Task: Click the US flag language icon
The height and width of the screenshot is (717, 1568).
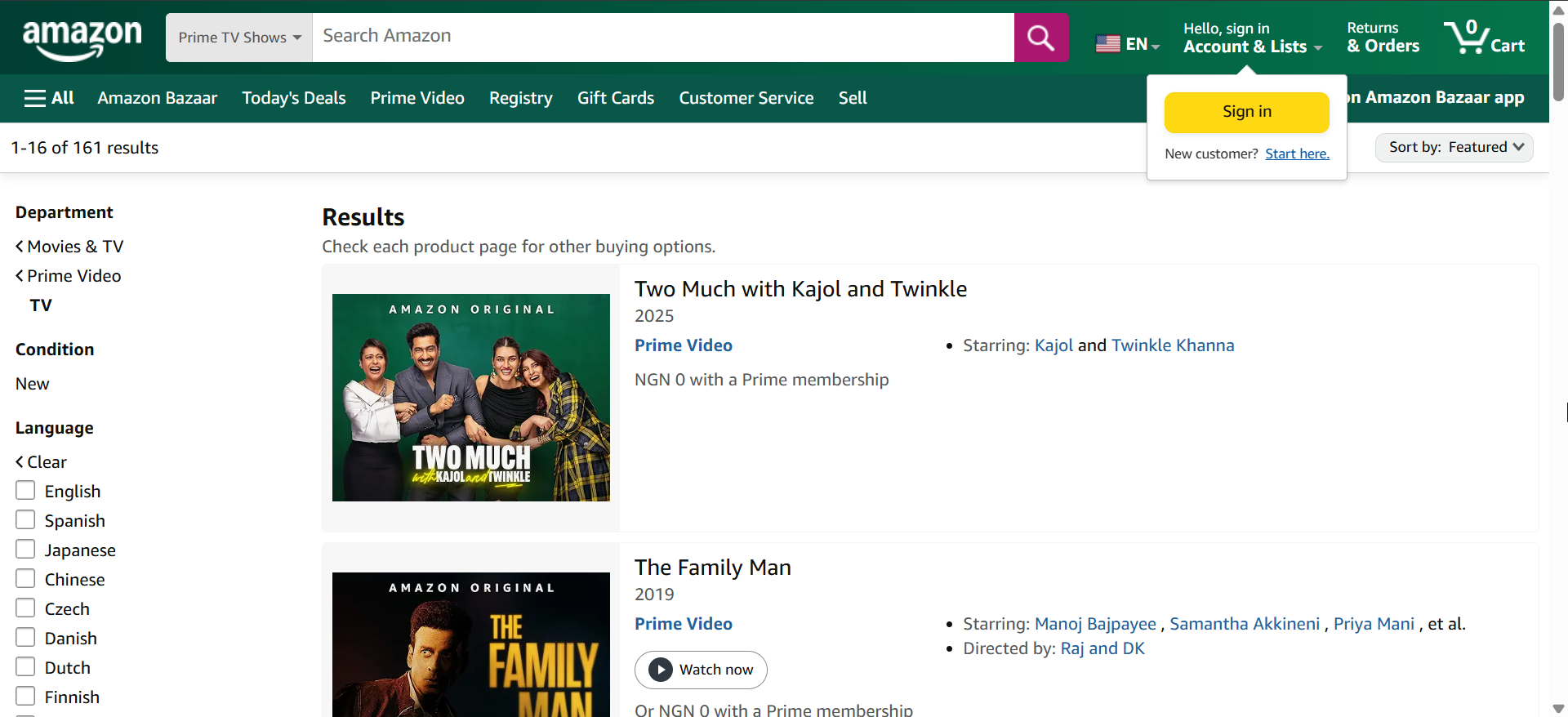Action: pyautogui.click(x=1107, y=44)
